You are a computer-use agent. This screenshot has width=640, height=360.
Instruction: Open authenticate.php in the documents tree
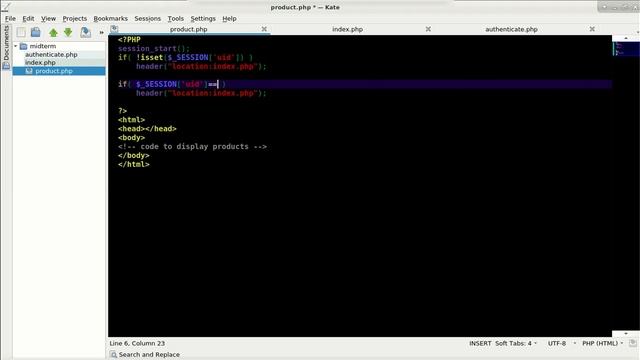tap(51, 54)
